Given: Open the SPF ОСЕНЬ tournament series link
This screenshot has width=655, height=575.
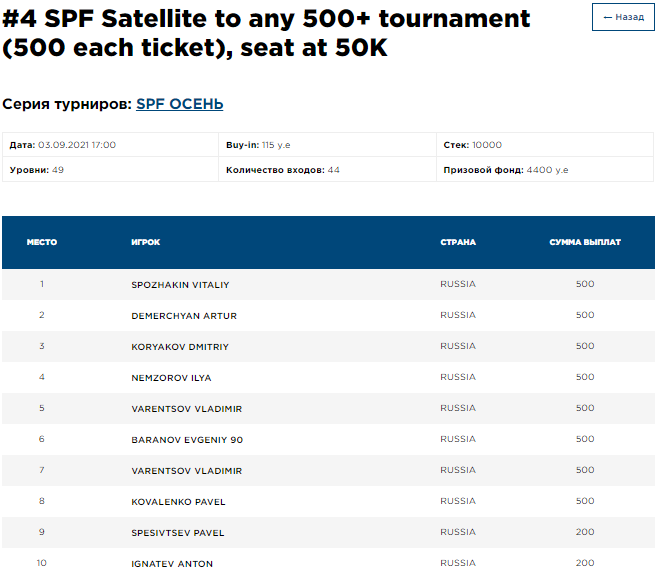Looking at the screenshot, I should [179, 104].
